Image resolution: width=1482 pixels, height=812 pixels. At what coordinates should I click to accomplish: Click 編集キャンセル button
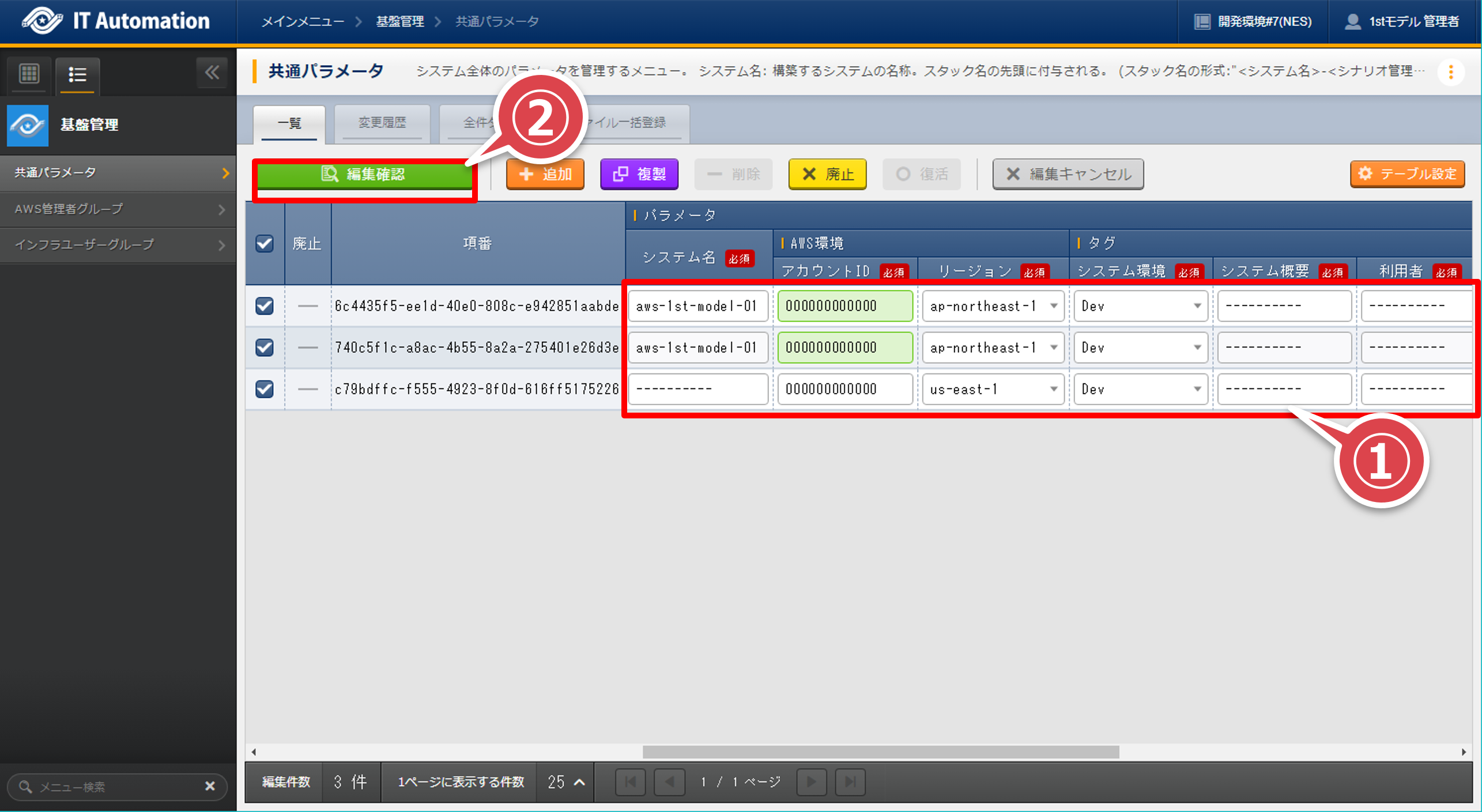point(1068,174)
